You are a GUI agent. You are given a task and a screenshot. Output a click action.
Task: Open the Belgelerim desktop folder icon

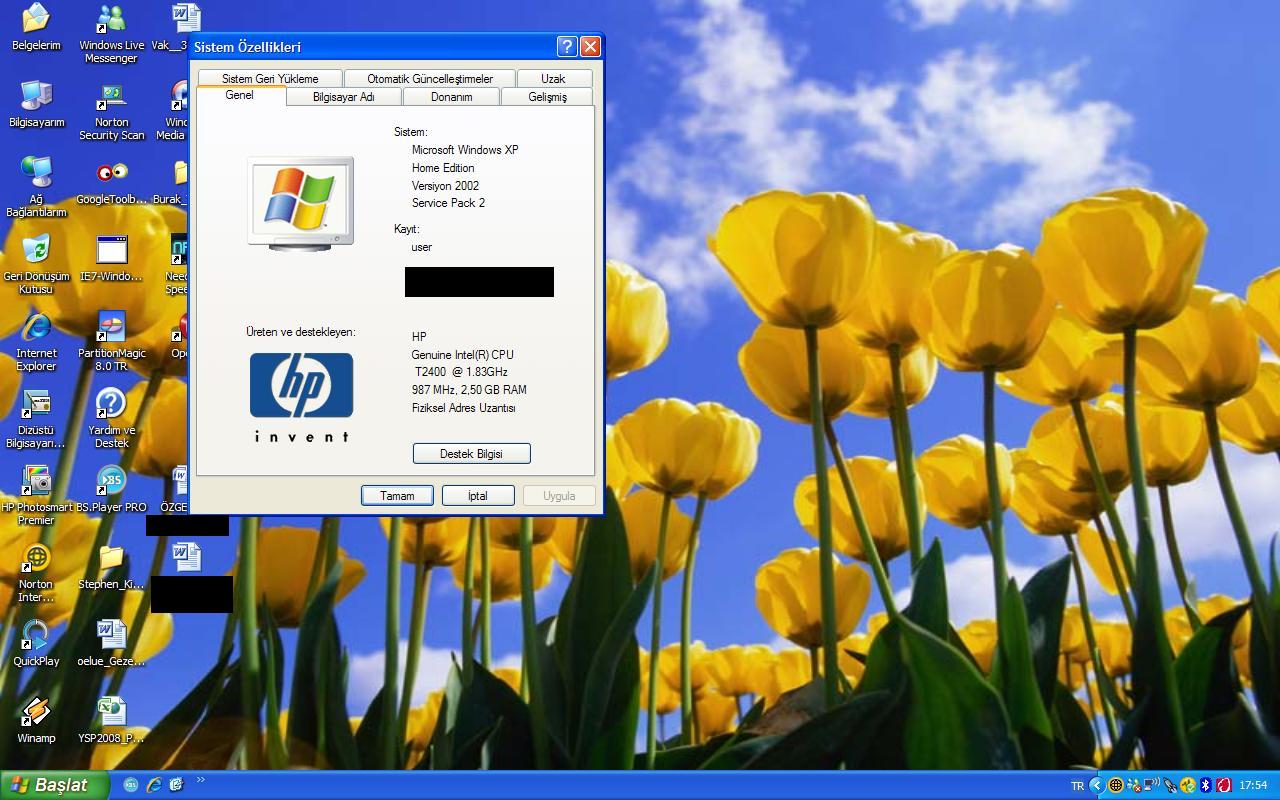point(36,27)
